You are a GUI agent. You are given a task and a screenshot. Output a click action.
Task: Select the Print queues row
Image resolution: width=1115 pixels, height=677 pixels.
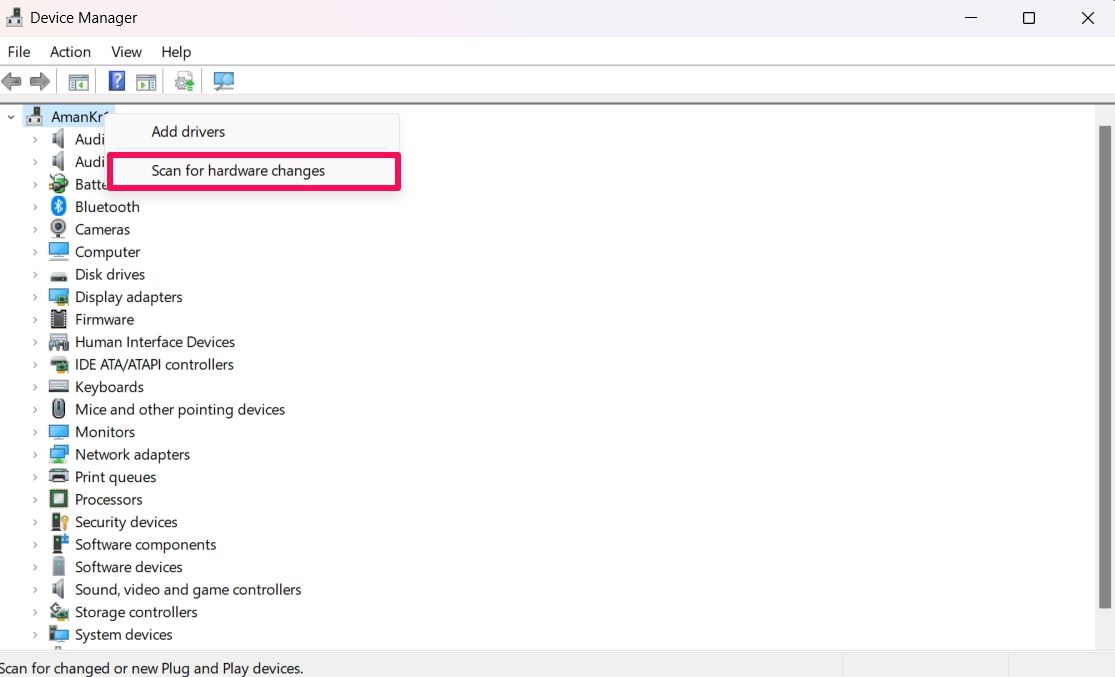coord(115,477)
